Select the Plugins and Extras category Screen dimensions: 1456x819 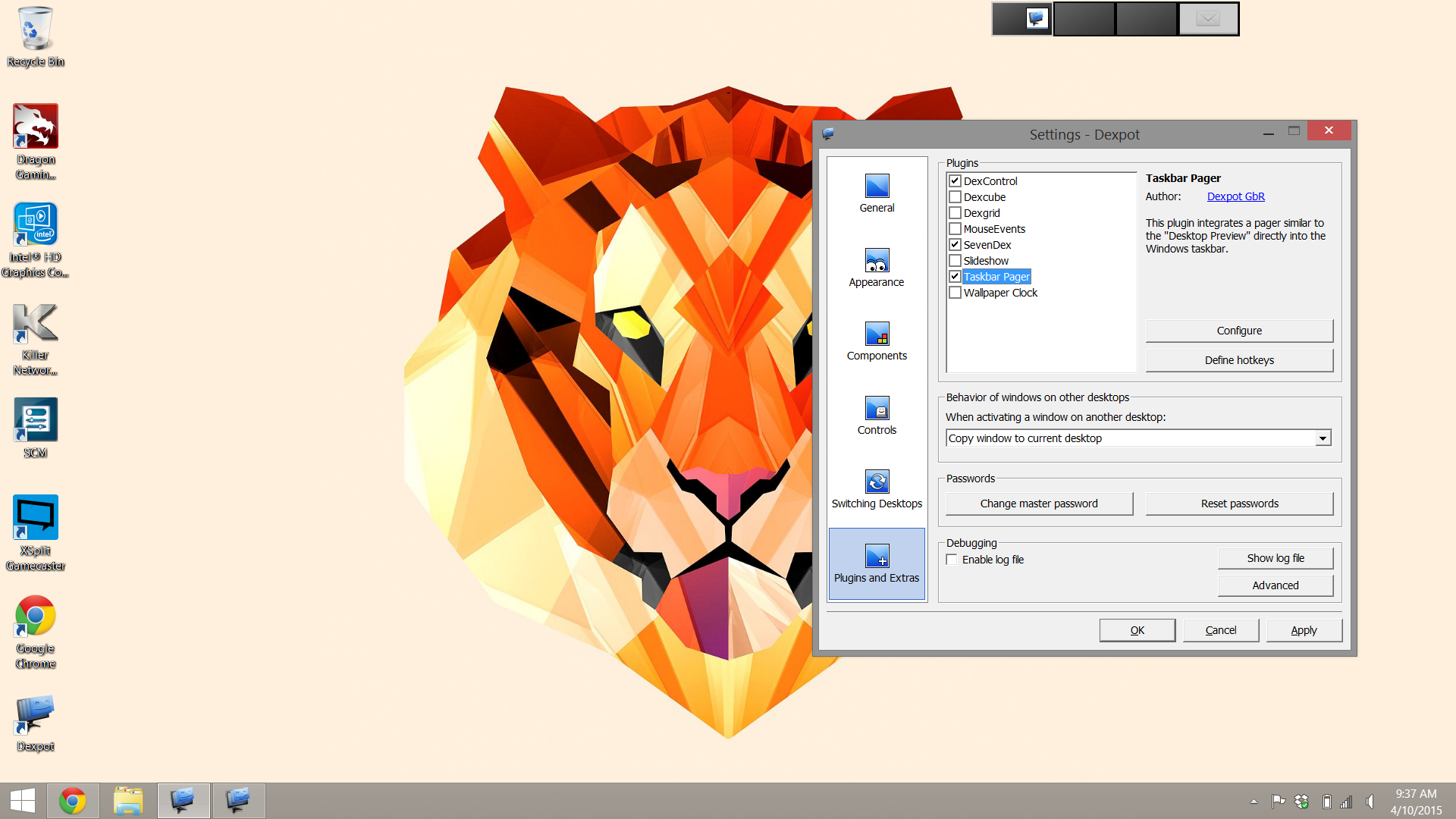tap(877, 563)
